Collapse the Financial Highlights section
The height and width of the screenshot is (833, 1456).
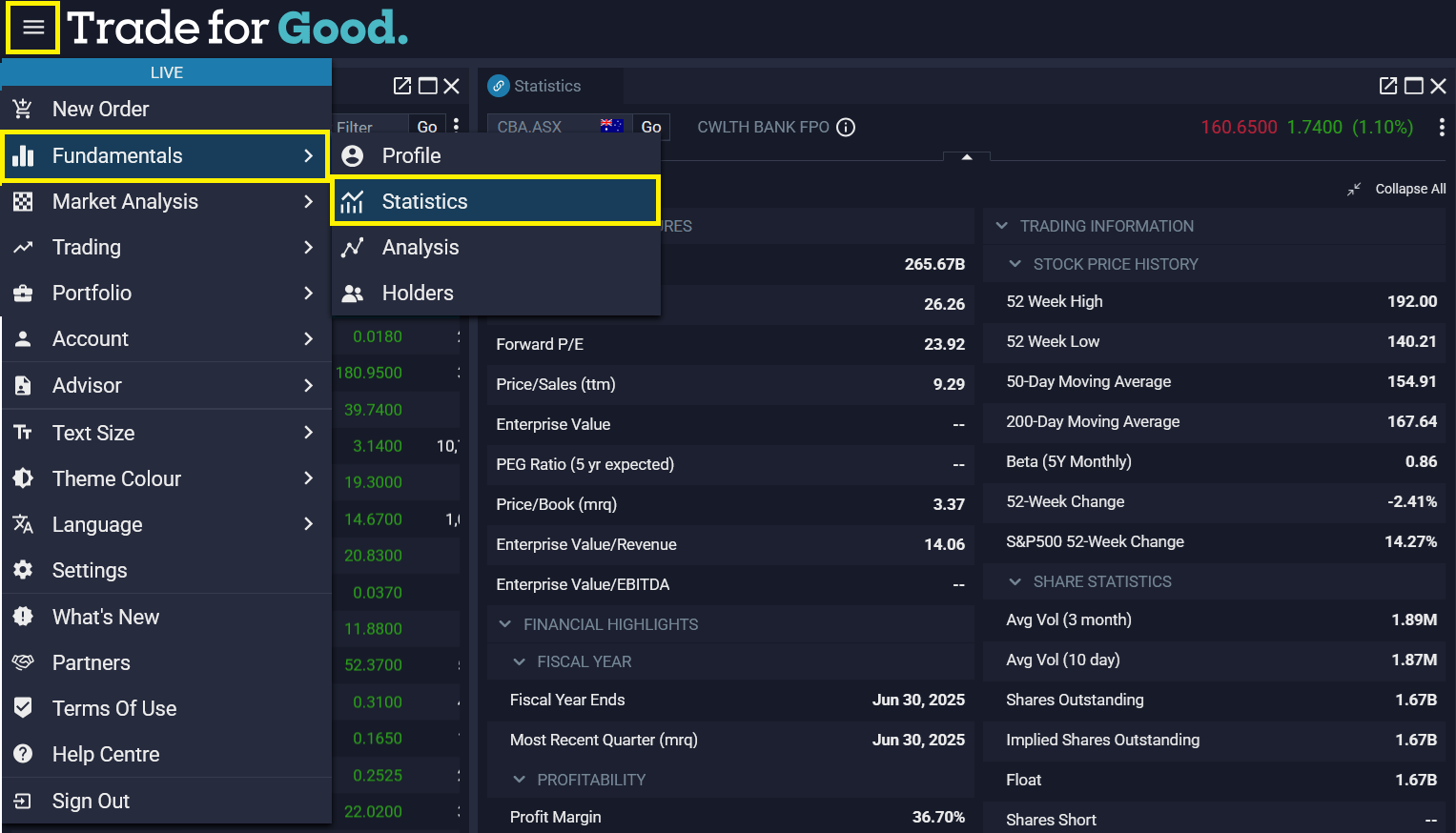point(505,624)
